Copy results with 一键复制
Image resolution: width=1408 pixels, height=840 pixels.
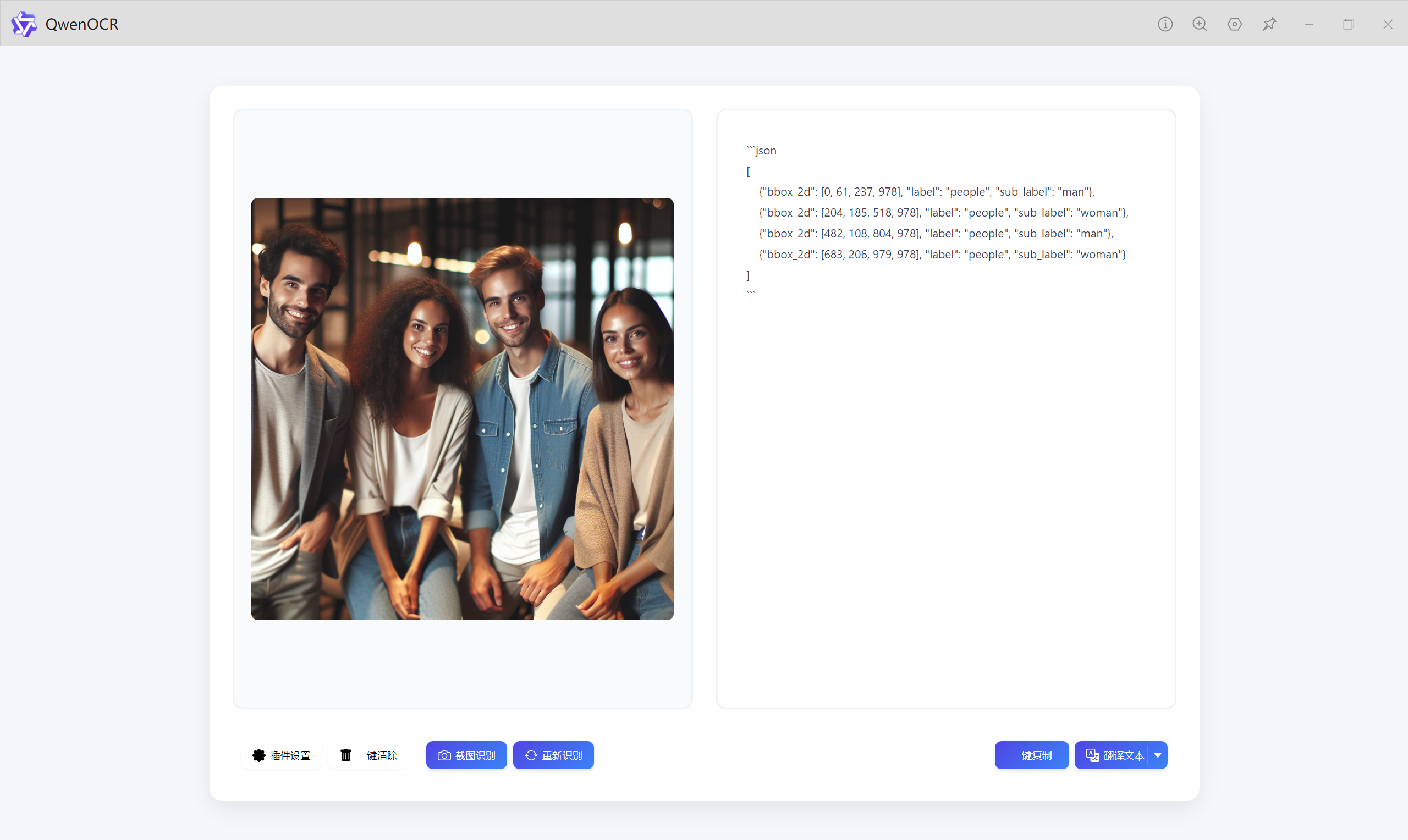[1031, 755]
